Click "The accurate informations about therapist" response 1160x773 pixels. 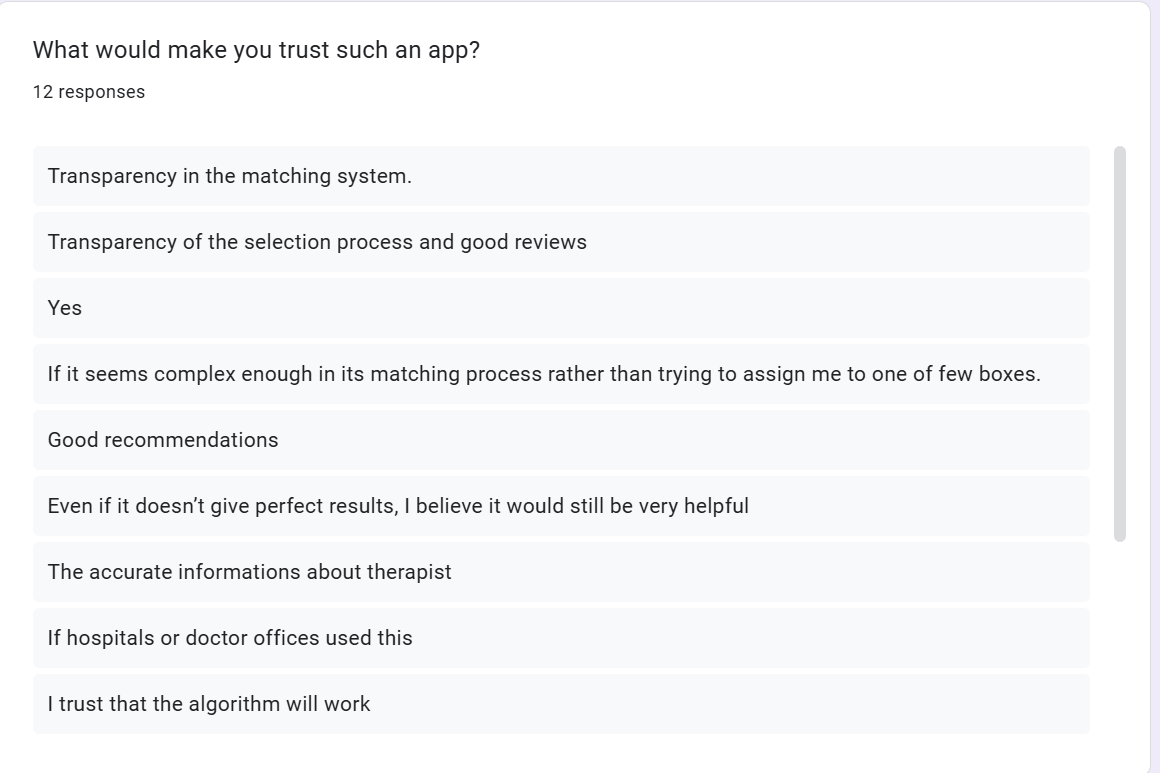click(249, 572)
